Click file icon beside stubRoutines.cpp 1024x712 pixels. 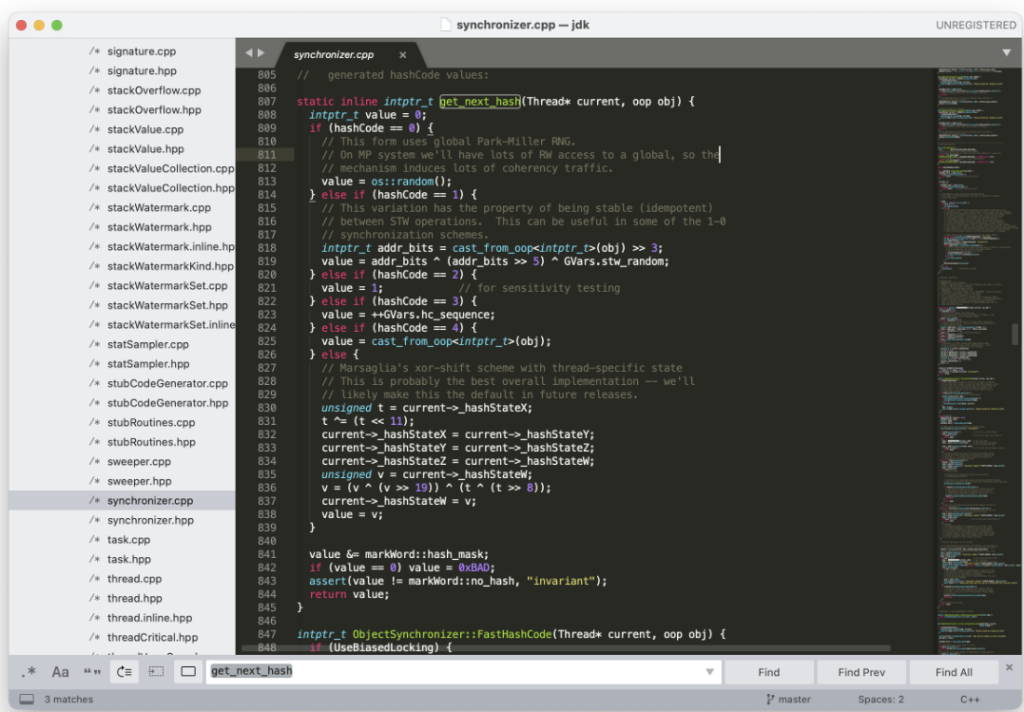pos(95,423)
